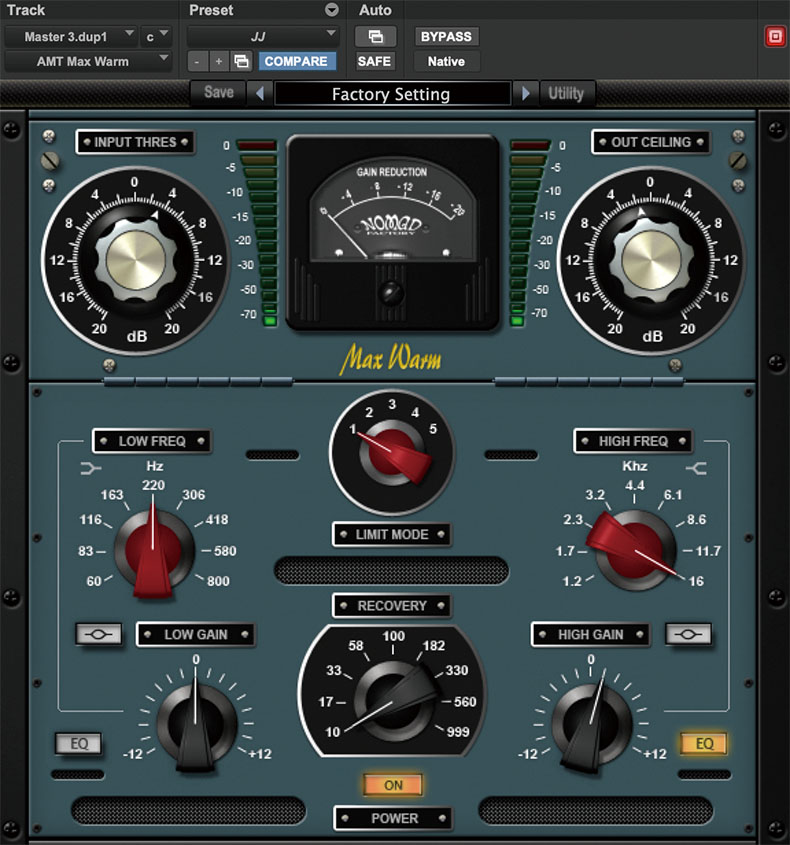Open the Preset settings menu arrow
The image size is (790, 845).
pos(332,10)
